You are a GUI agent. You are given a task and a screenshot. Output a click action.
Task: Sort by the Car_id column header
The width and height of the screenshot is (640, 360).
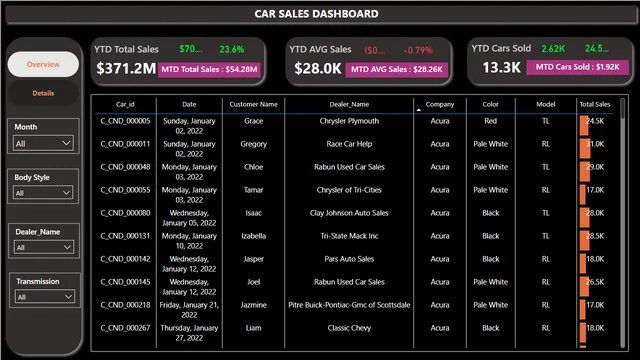pyautogui.click(x=125, y=104)
